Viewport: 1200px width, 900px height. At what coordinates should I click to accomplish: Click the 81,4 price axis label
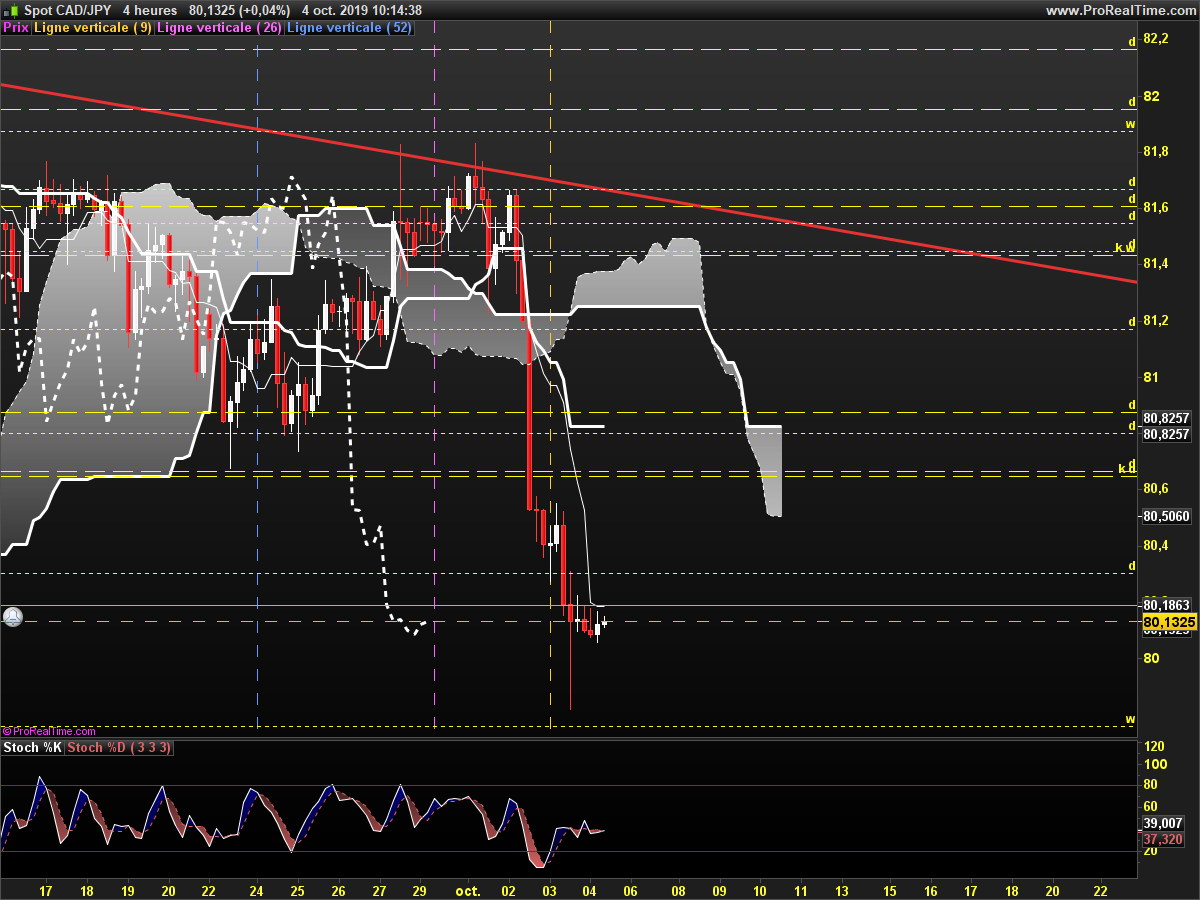(x=1155, y=263)
